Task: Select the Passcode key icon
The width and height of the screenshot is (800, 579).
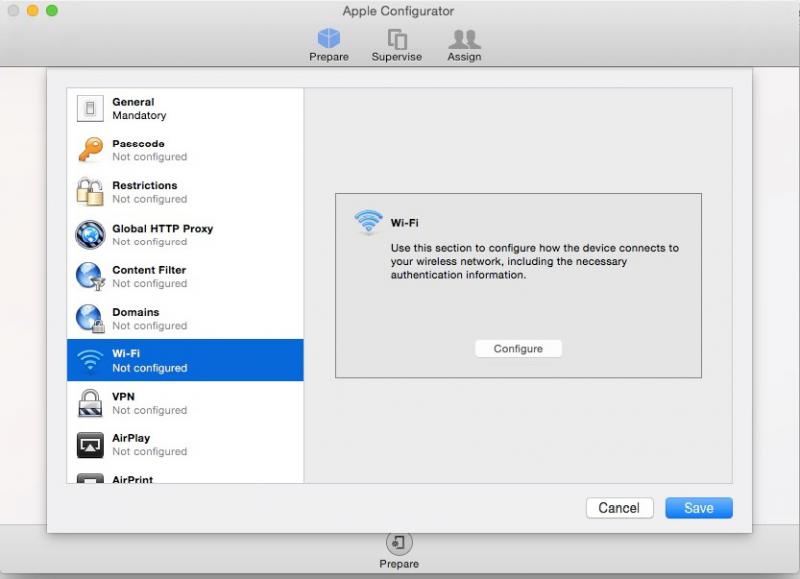Action: (x=90, y=150)
